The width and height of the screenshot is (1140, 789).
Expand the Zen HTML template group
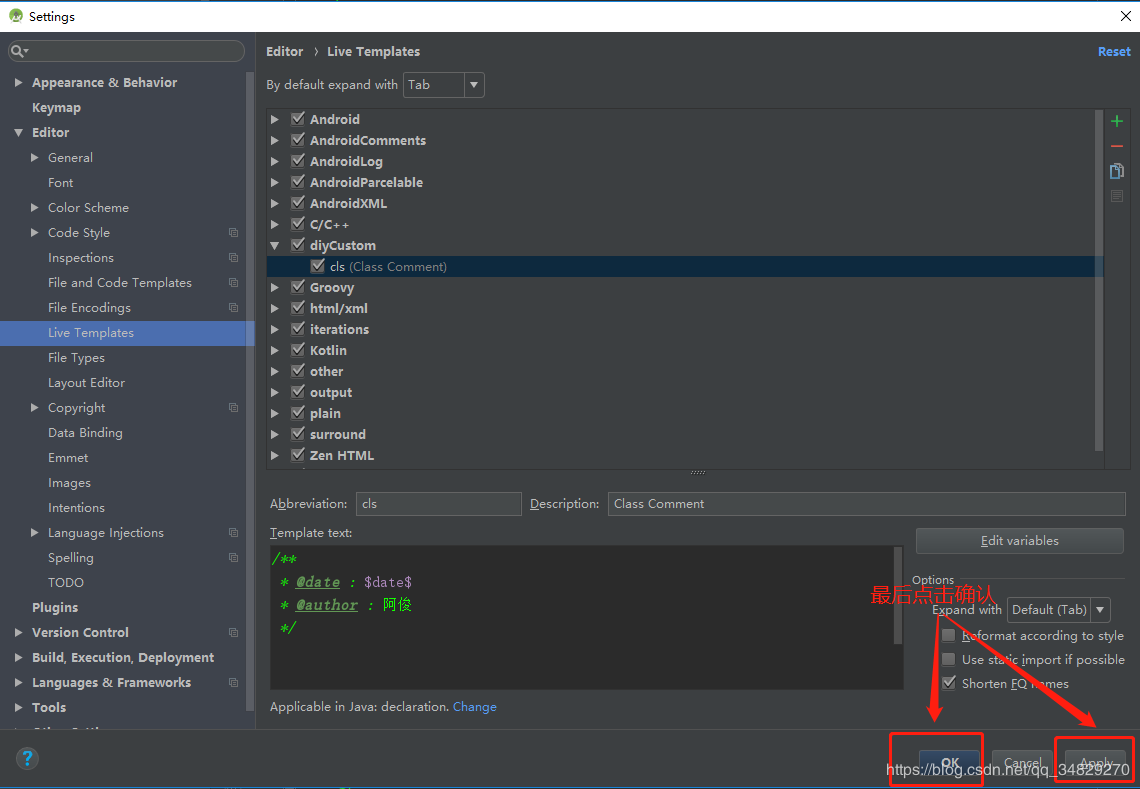pos(275,456)
